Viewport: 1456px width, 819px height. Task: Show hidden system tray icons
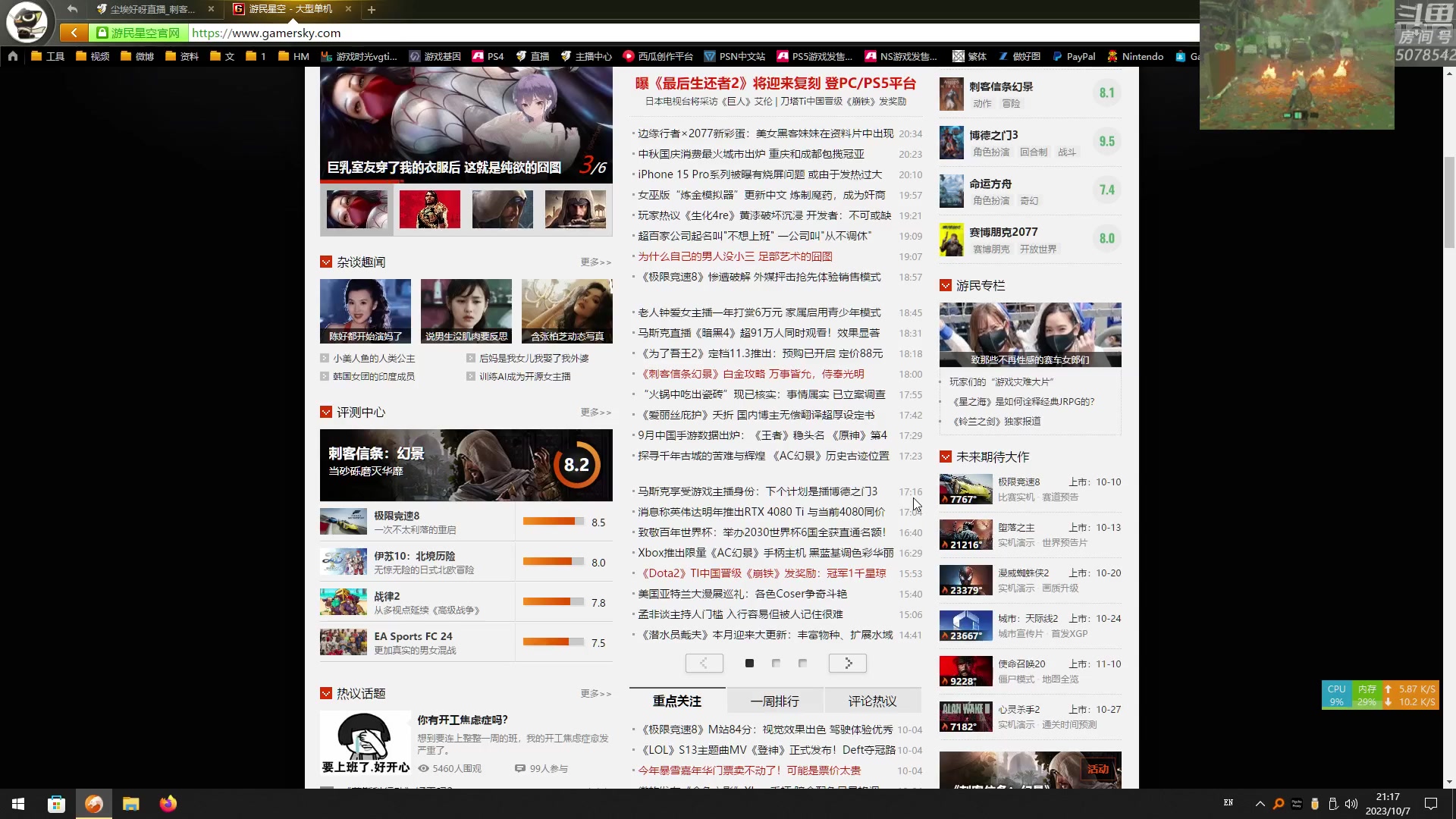coord(1260,804)
